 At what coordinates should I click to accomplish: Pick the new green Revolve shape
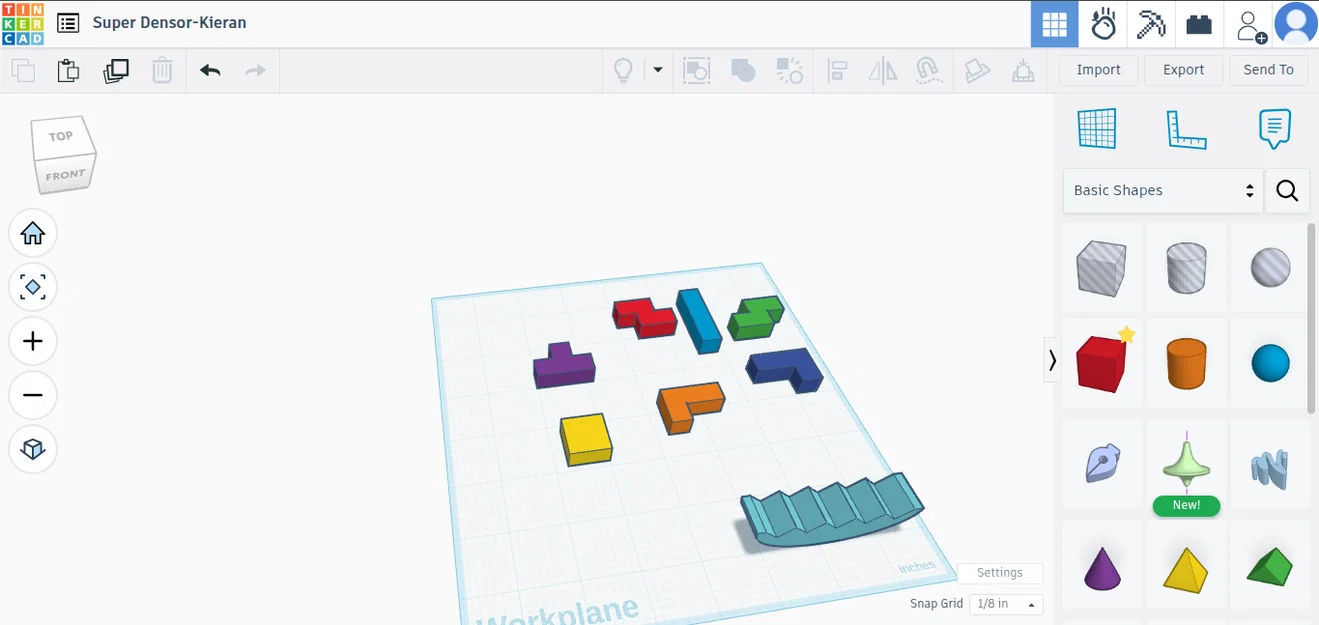pyautogui.click(x=1186, y=465)
